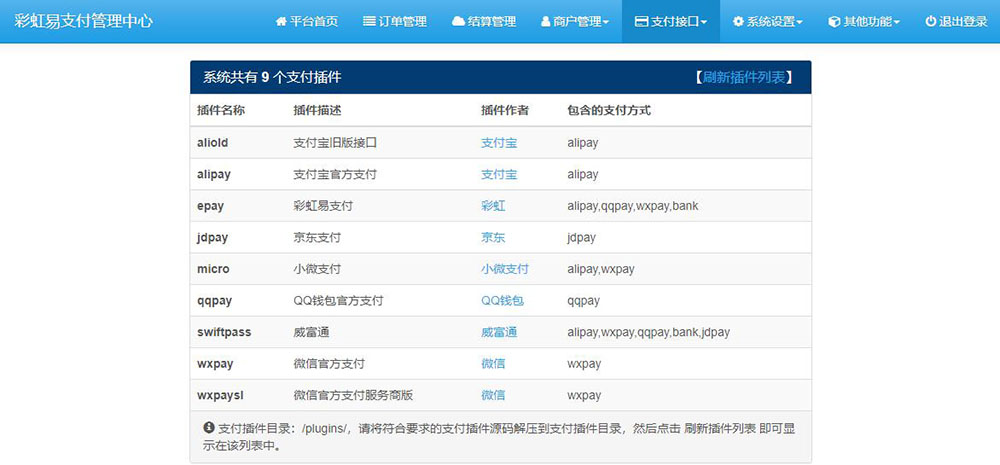The height and width of the screenshot is (465, 1000).
Task: Click the 插件名称 column header
Action: click(221, 110)
